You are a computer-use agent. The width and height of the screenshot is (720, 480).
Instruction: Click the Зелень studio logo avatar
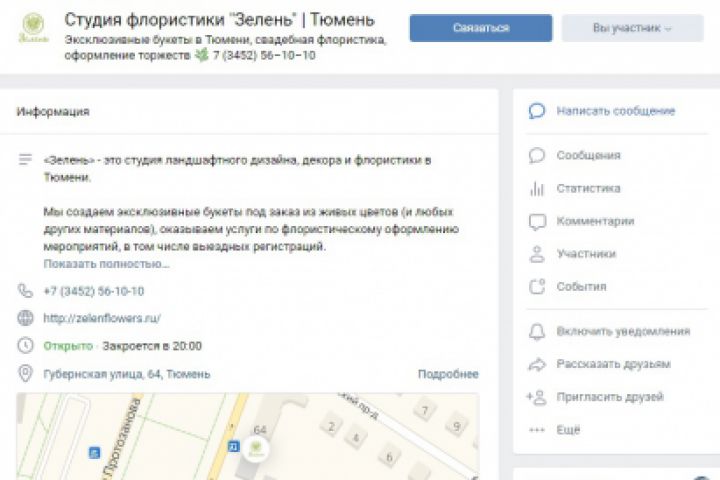34,28
